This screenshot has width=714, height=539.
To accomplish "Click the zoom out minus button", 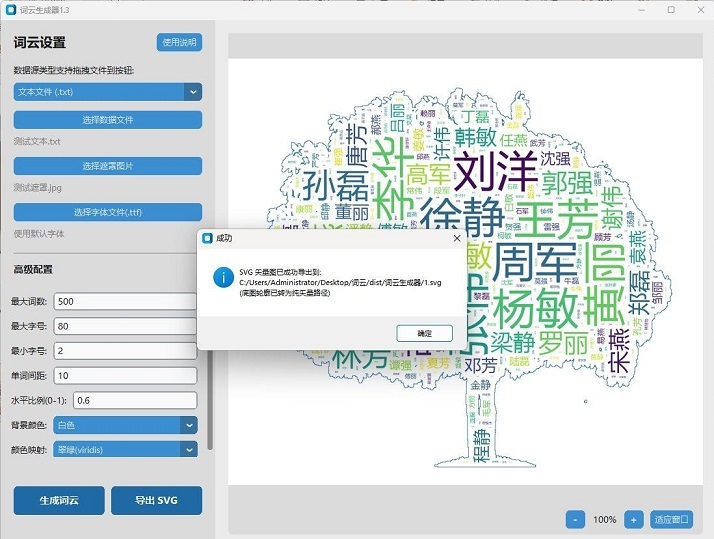I will point(575,519).
